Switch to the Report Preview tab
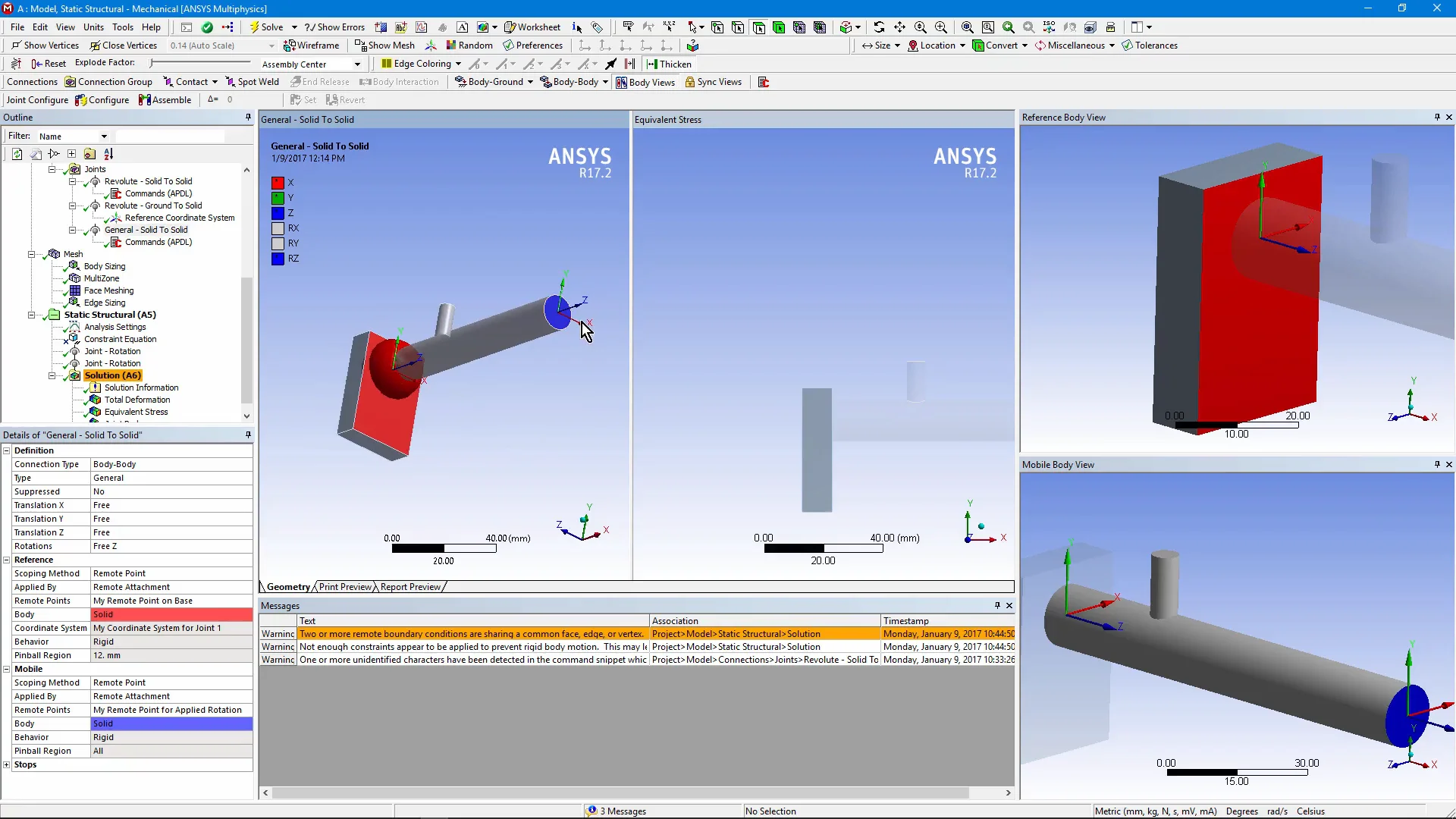The height and width of the screenshot is (819, 1456). (410, 586)
